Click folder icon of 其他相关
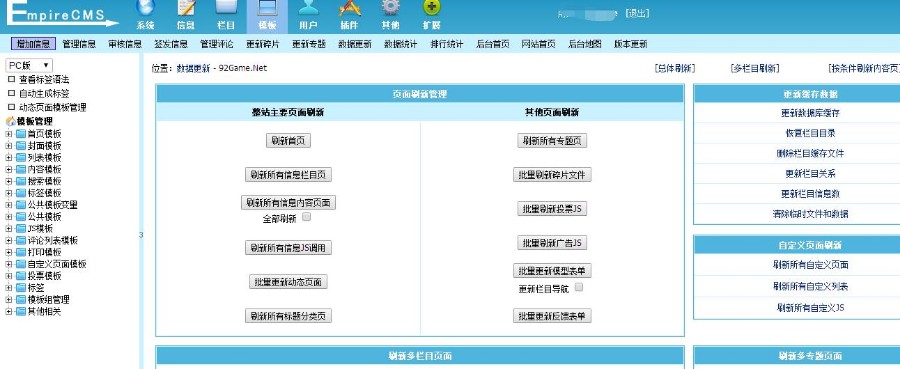Screen dimensions: 900x369 click(x=21, y=312)
